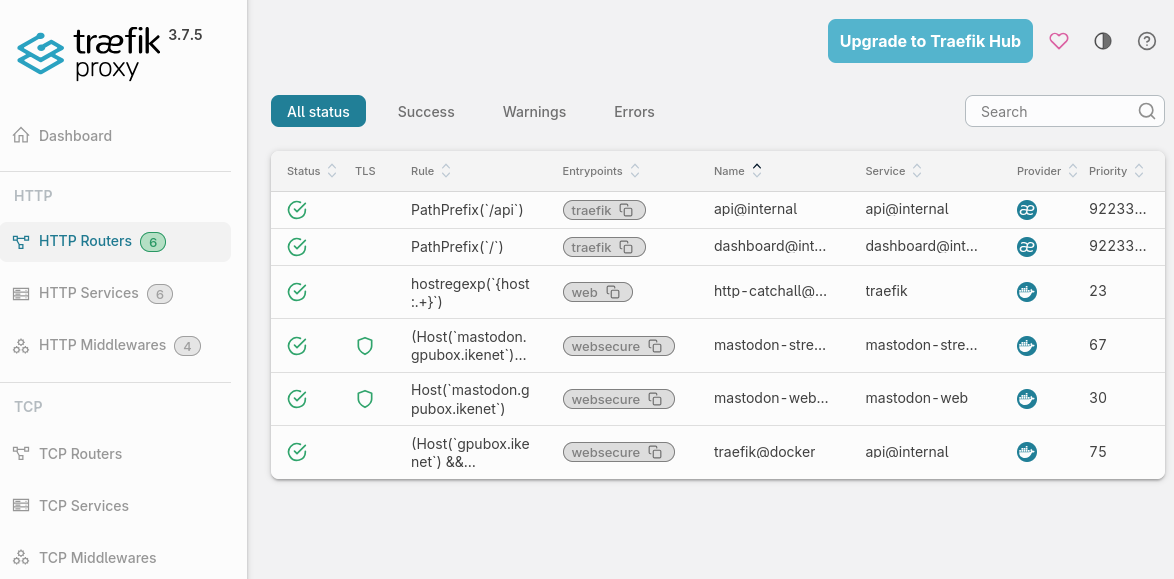Viewport: 1174px width, 579px height.
Task: Click success status icon for api@internal row
Action: click(297, 210)
